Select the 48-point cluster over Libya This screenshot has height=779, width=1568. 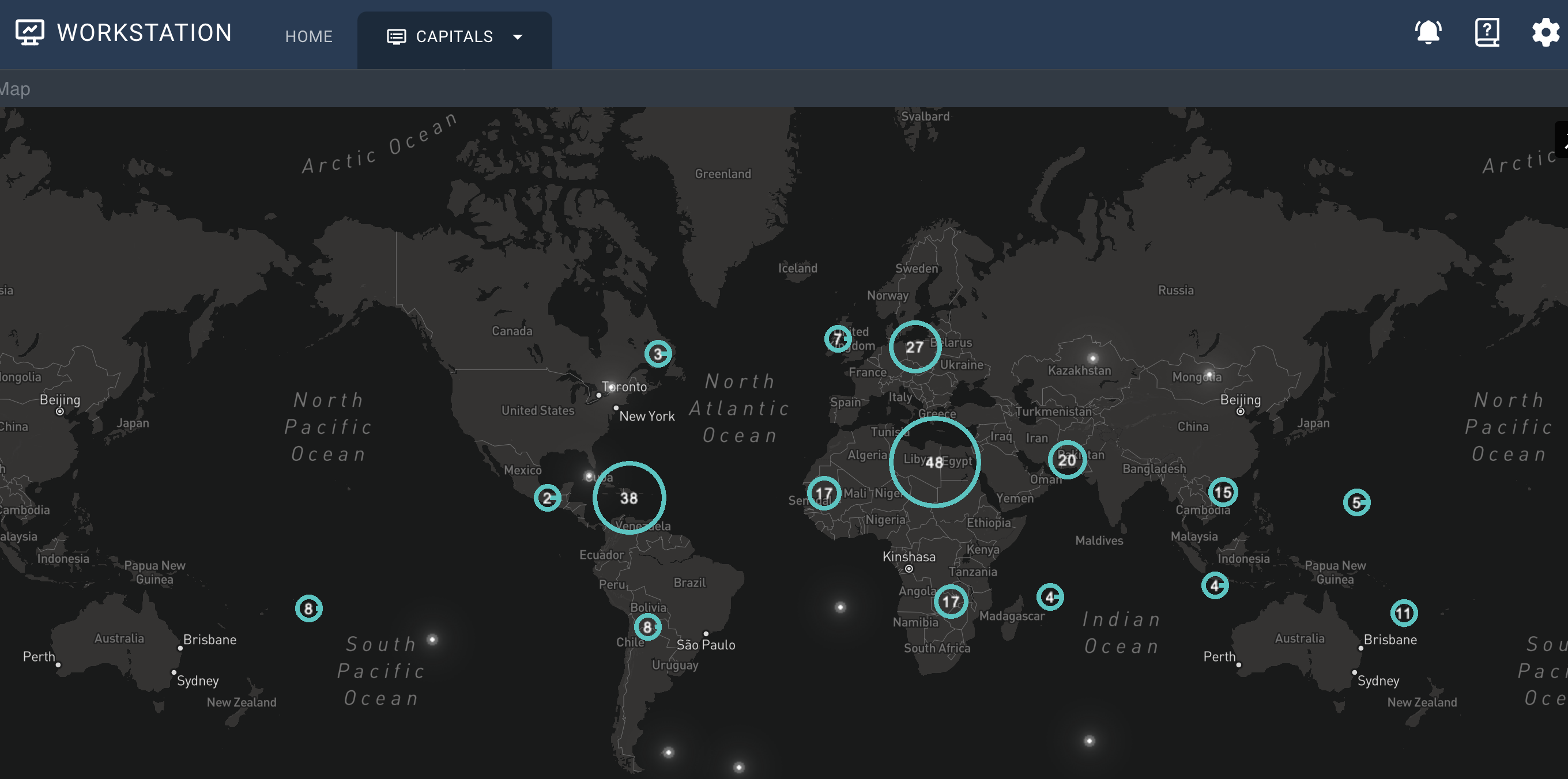coord(936,462)
